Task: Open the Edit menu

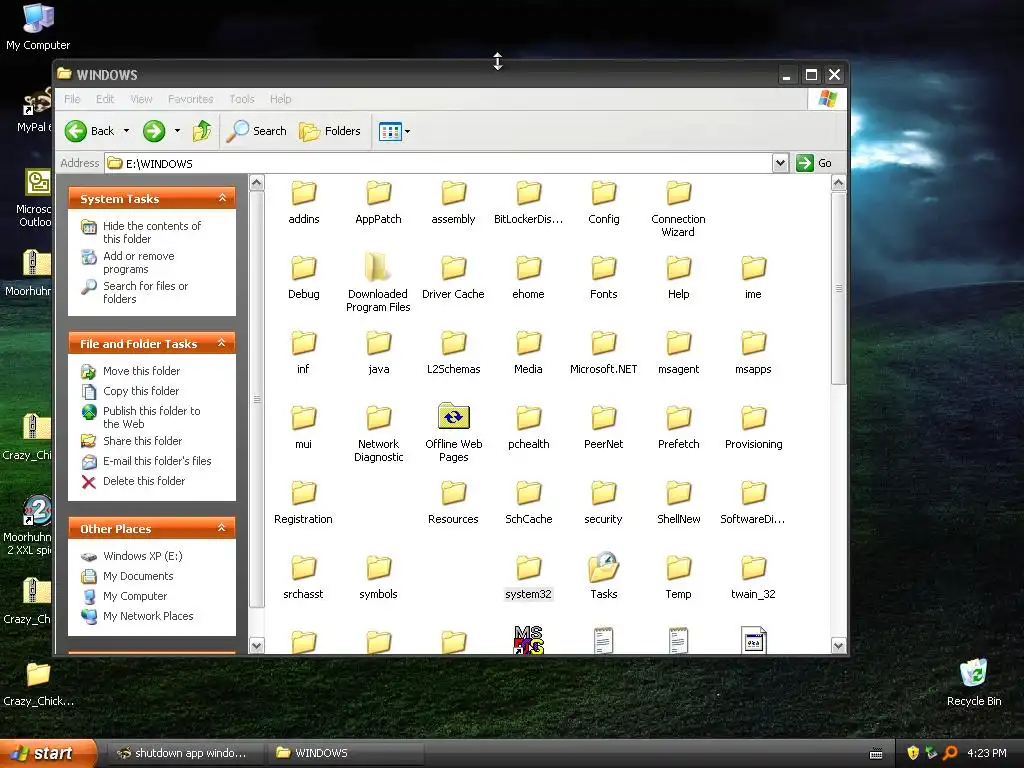Action: 104,99
